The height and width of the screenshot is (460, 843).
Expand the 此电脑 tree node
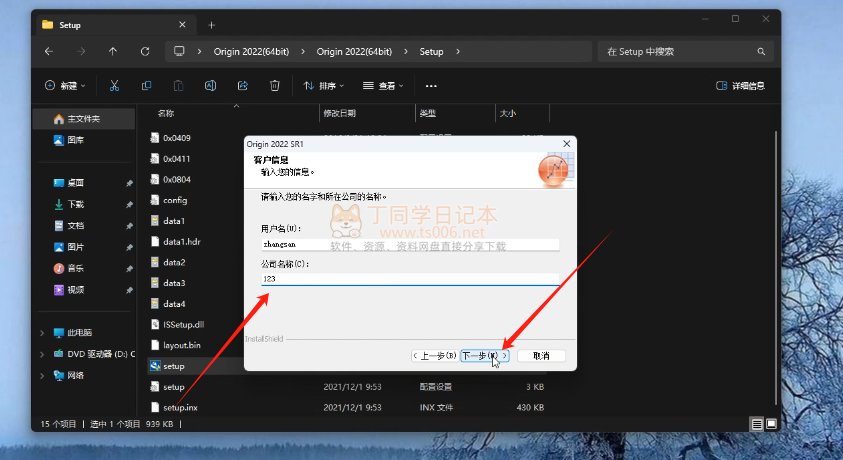pyautogui.click(x=41, y=332)
